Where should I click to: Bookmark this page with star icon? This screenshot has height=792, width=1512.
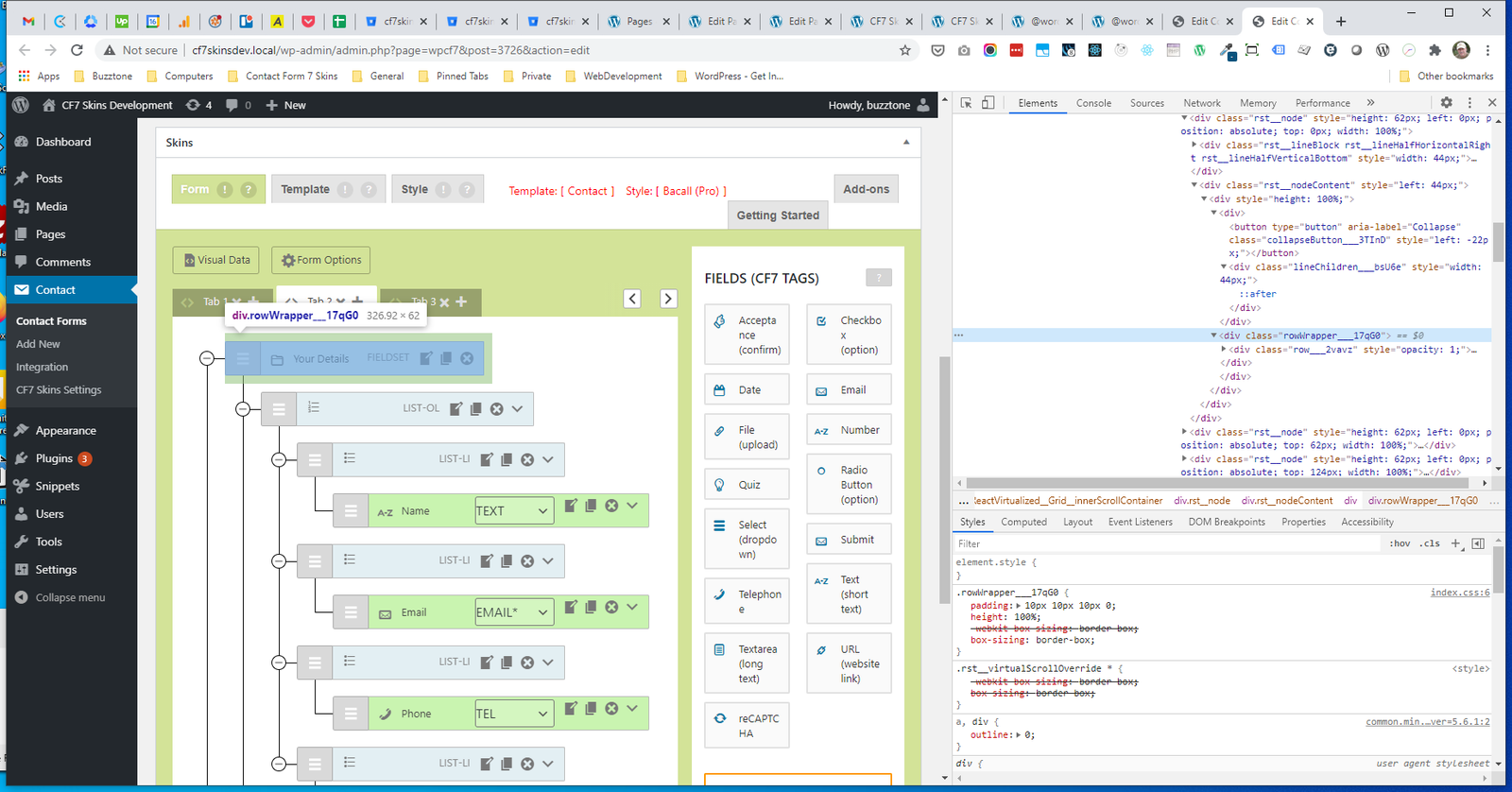tap(904, 50)
